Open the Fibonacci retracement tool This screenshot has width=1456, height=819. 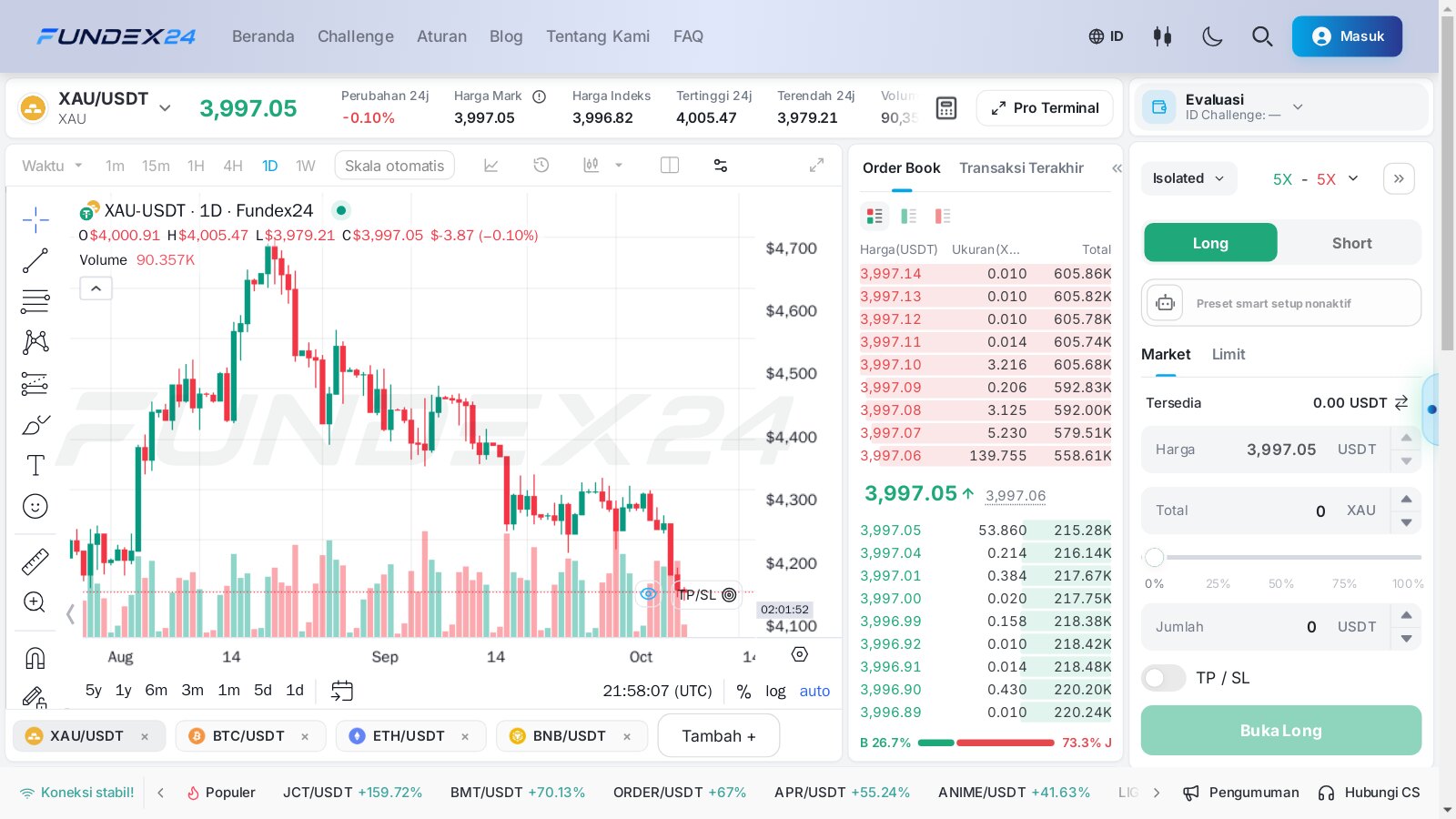pos(35,301)
